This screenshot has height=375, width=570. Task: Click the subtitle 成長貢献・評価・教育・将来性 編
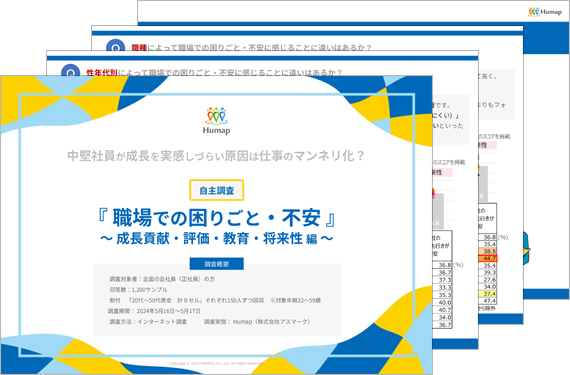217,238
